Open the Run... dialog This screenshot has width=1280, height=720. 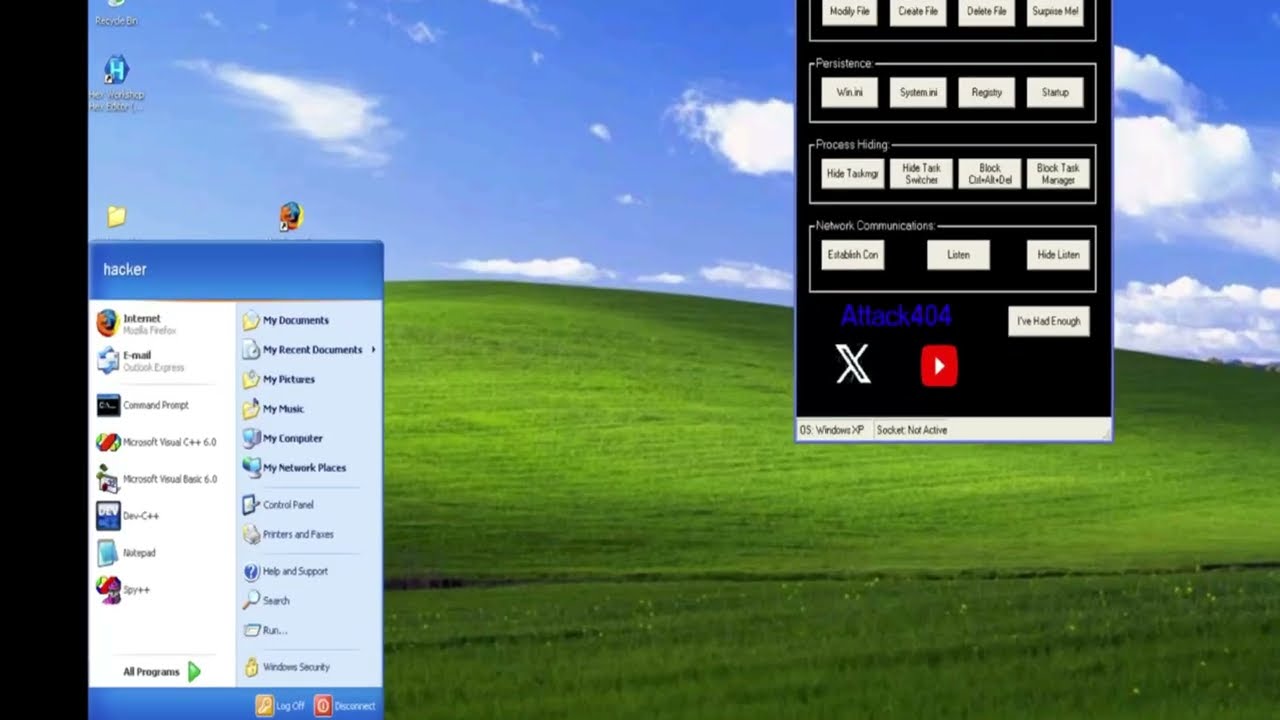coord(266,630)
